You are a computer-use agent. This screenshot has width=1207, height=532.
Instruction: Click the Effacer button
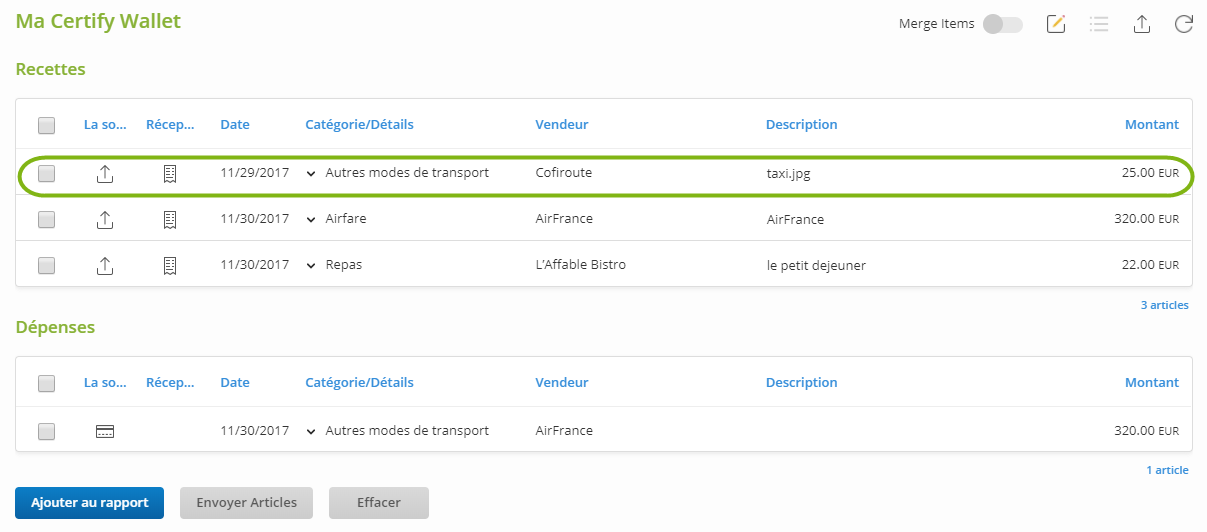(x=379, y=503)
